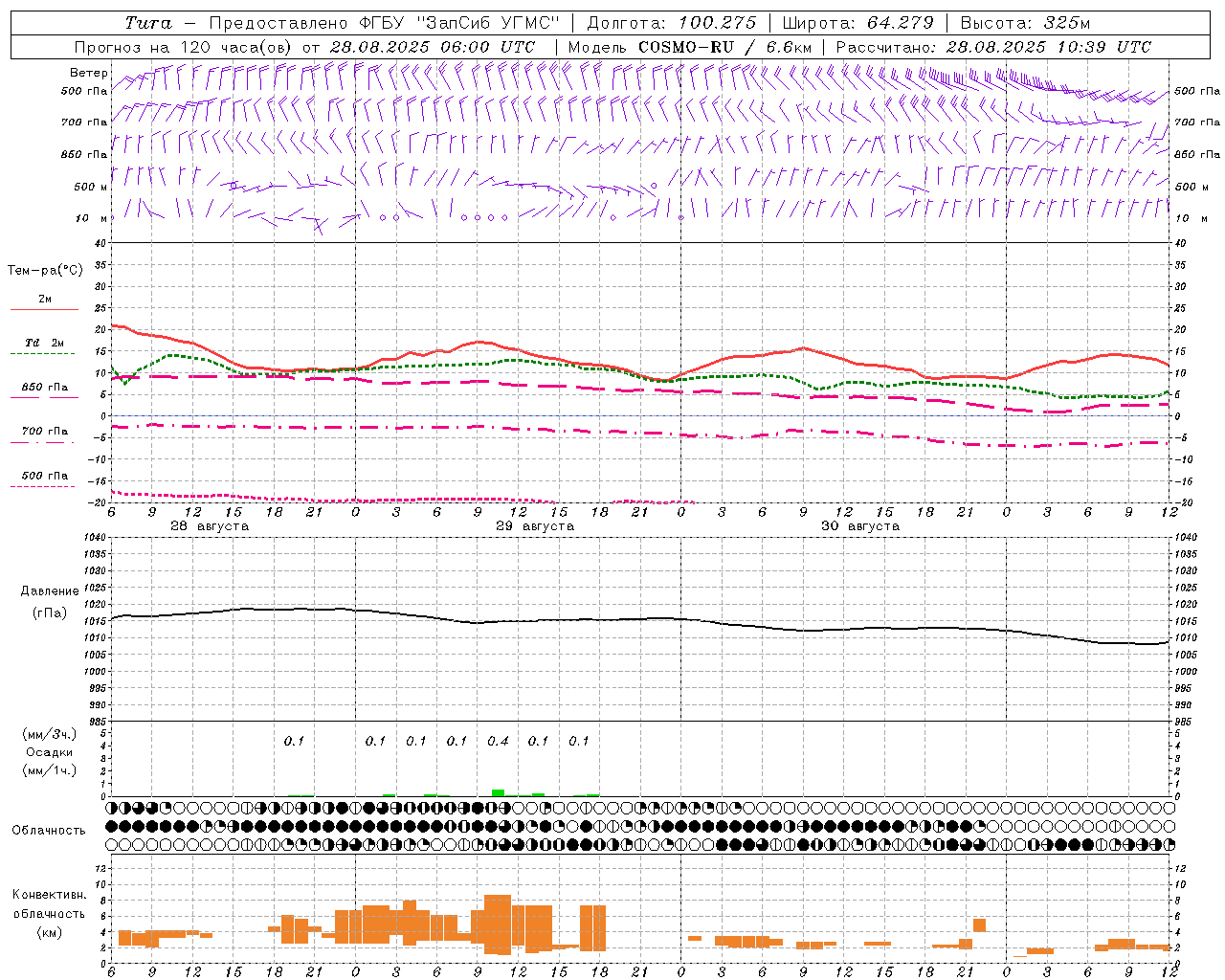Click the station name "Tura" in the header
Image resolution: width=1225 pixels, height=980 pixels.
click(148, 23)
